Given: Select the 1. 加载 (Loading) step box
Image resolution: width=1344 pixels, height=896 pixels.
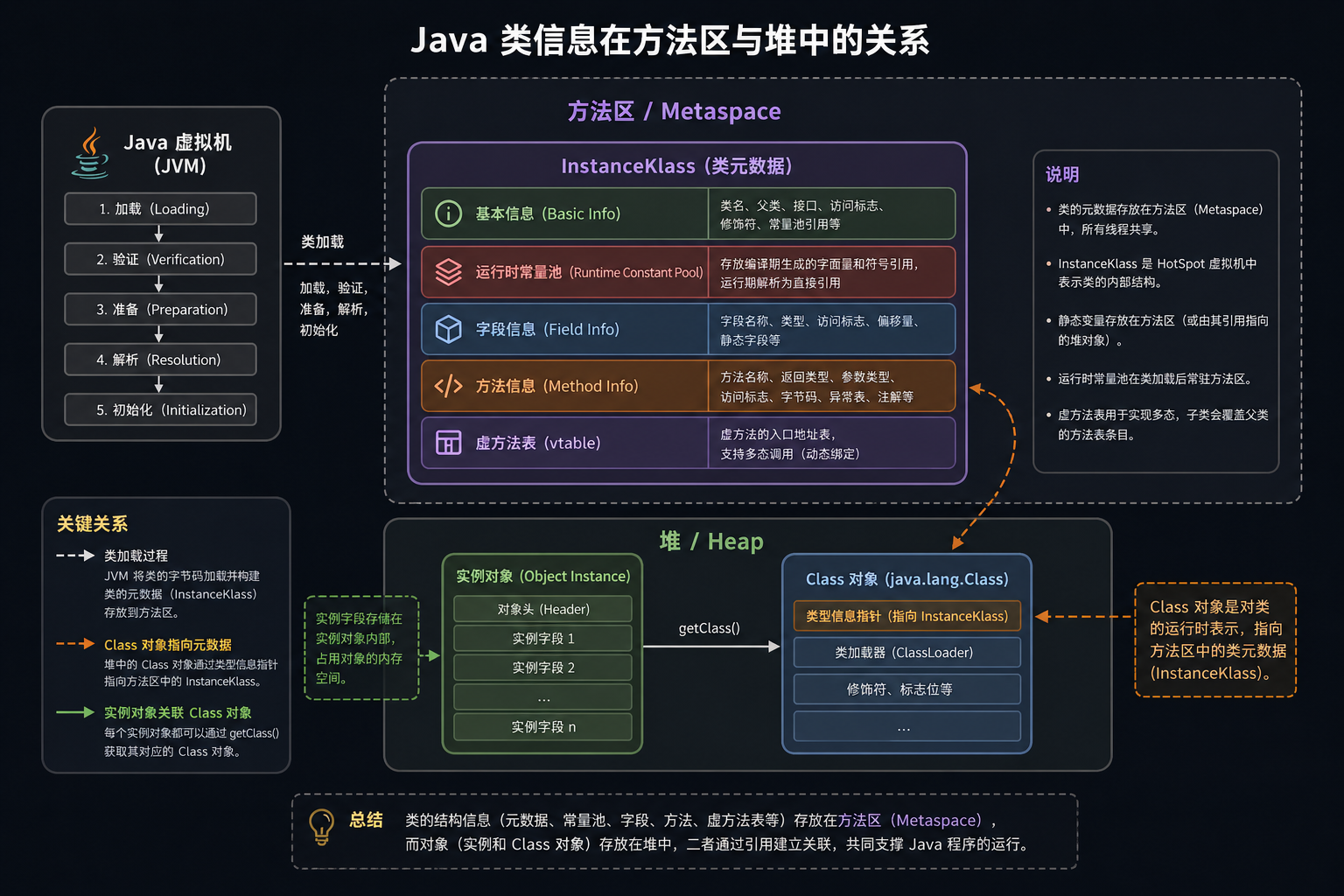Looking at the screenshot, I should [160, 209].
